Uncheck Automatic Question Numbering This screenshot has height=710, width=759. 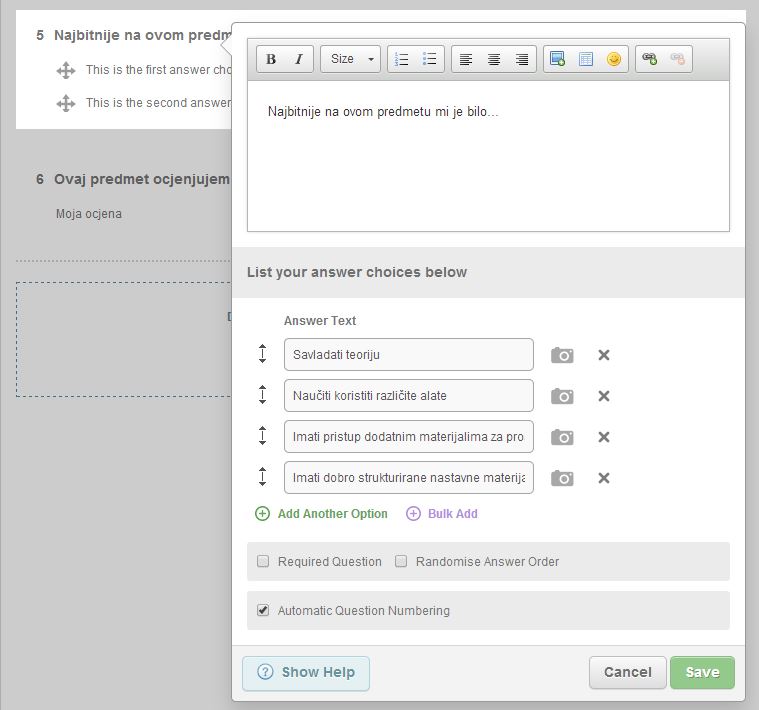pyautogui.click(x=264, y=610)
